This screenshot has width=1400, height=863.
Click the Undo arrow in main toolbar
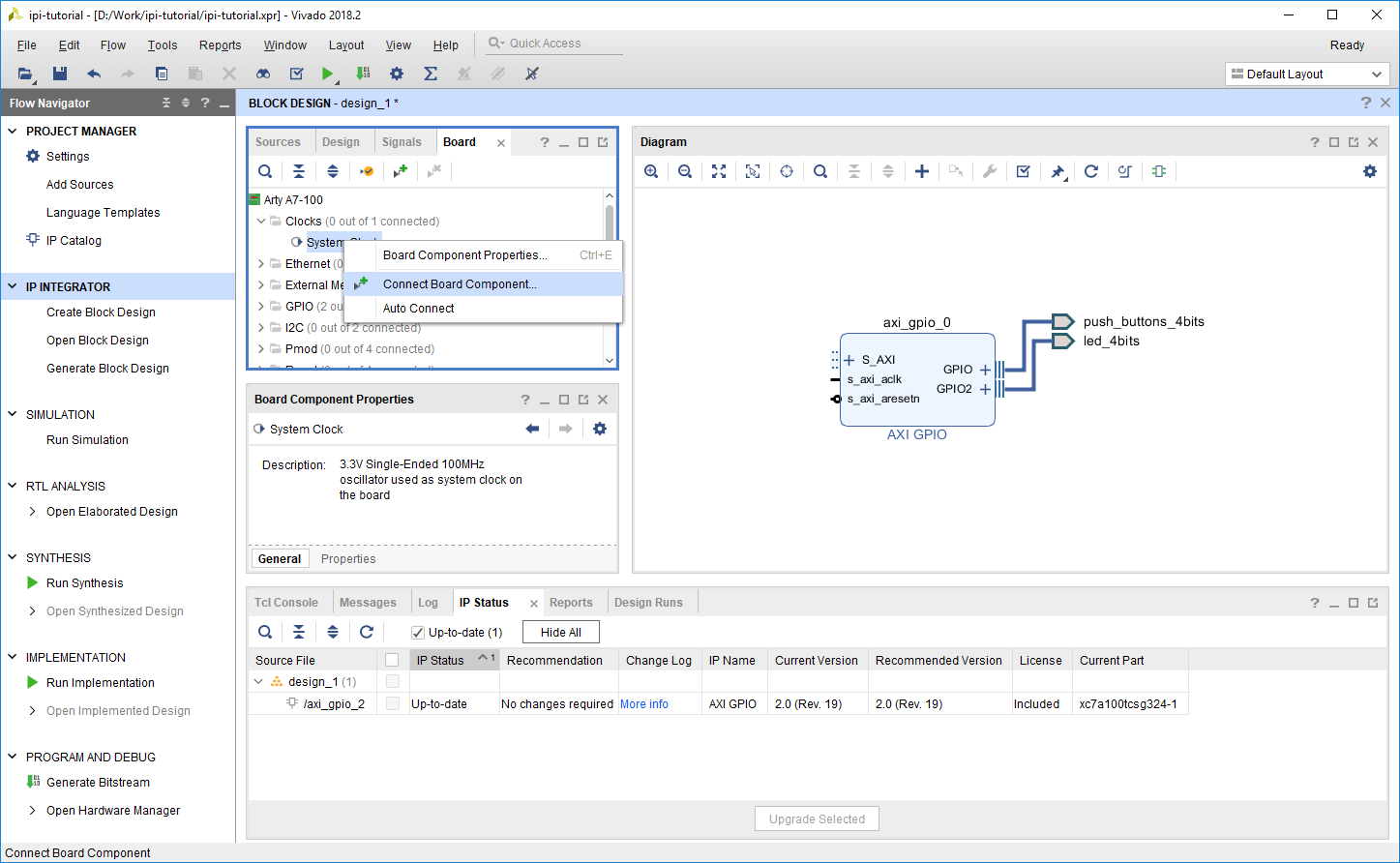[94, 74]
